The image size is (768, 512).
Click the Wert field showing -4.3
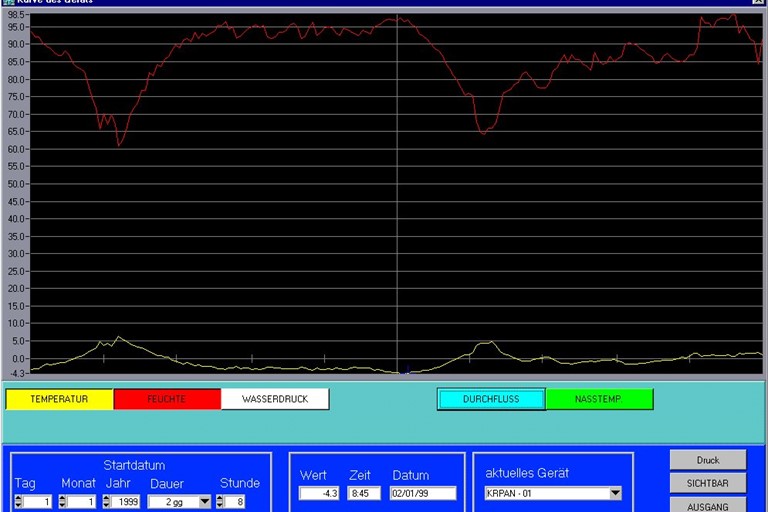319,493
